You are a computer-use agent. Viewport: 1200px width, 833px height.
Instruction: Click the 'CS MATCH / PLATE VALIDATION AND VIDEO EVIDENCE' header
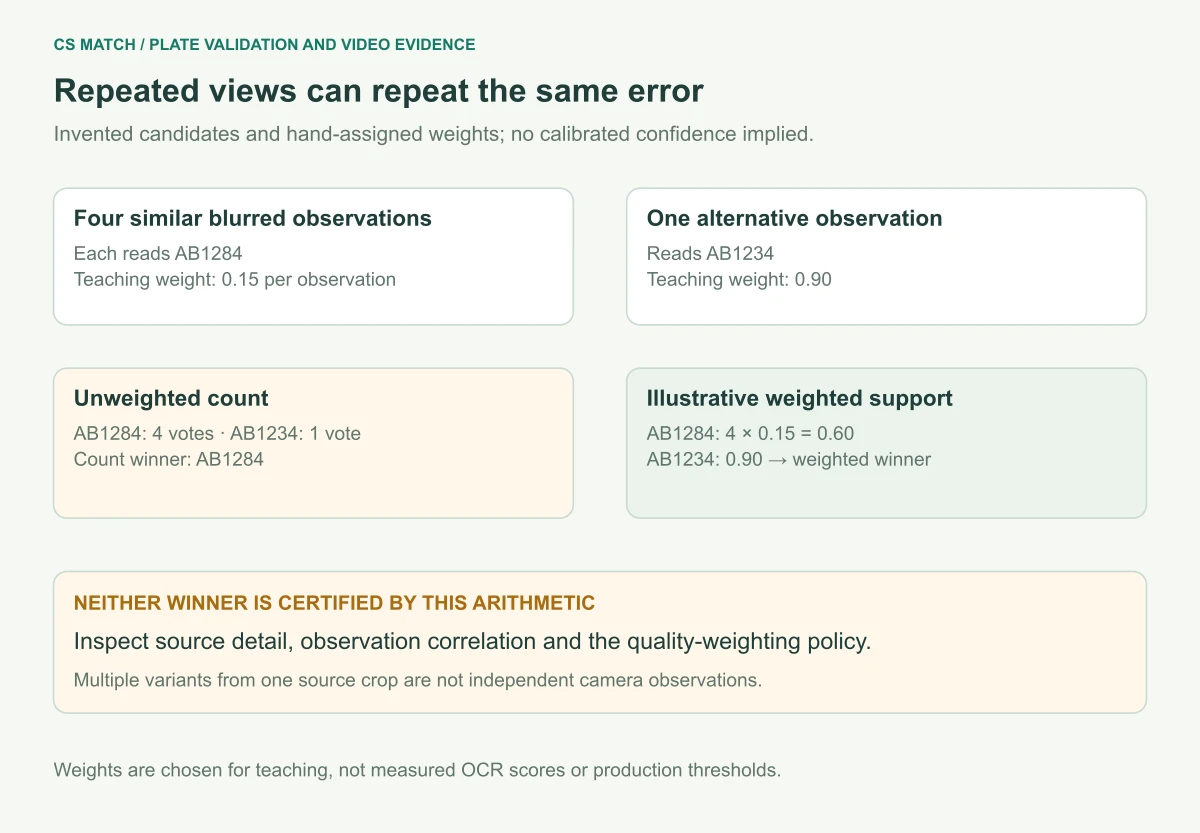[264, 45]
